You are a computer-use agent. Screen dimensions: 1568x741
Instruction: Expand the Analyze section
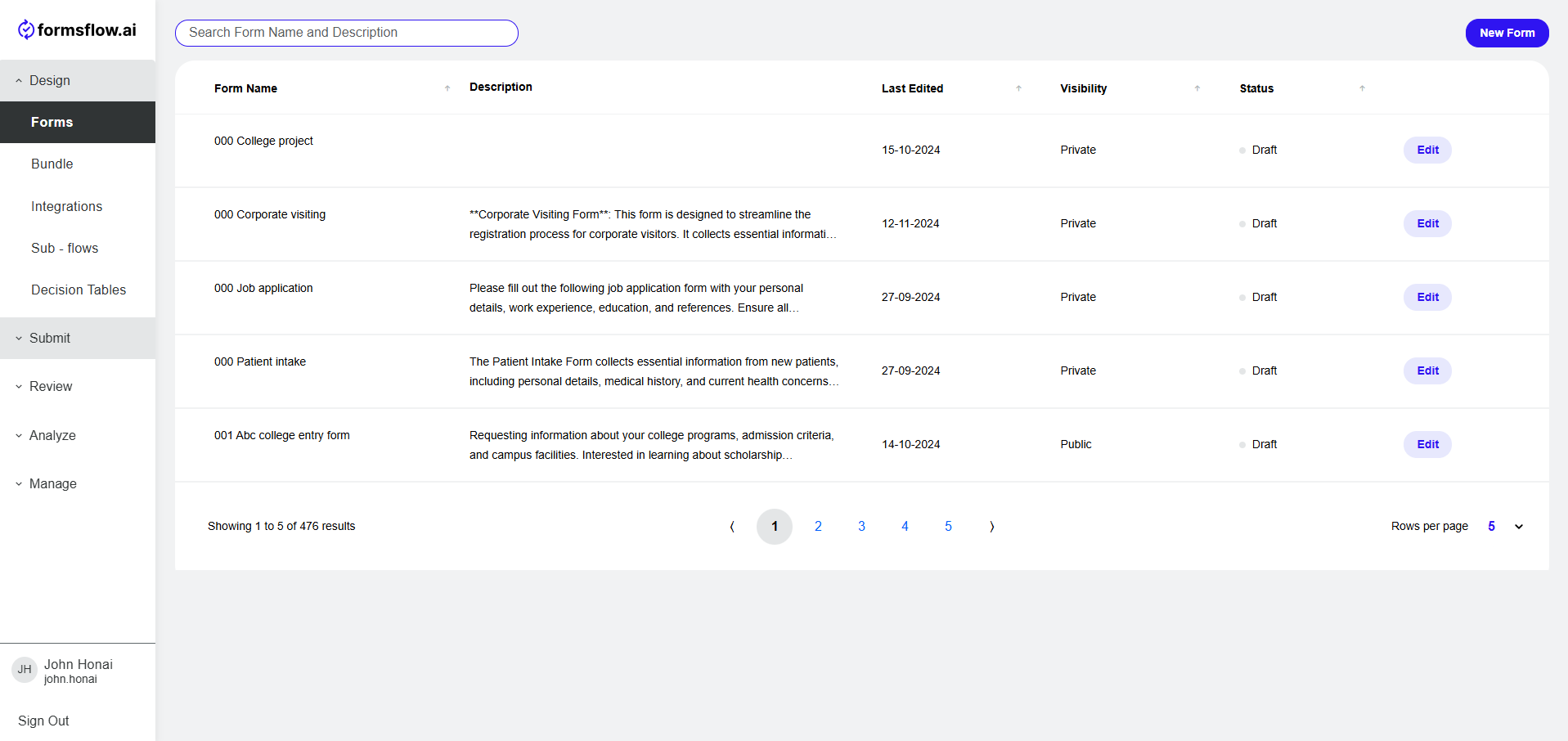point(78,435)
